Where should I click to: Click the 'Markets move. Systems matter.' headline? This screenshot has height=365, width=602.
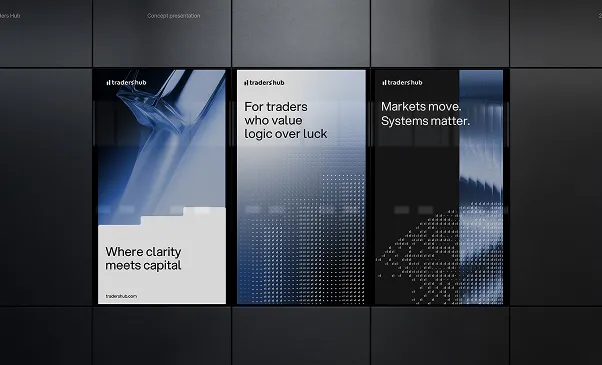[x=425, y=114]
